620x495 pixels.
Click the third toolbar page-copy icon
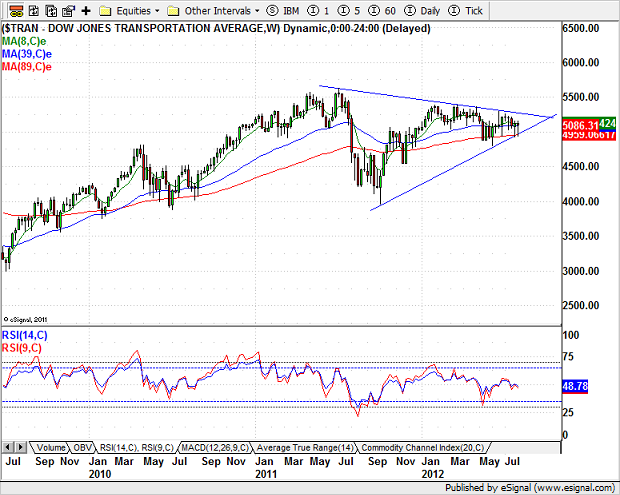click(x=51, y=11)
